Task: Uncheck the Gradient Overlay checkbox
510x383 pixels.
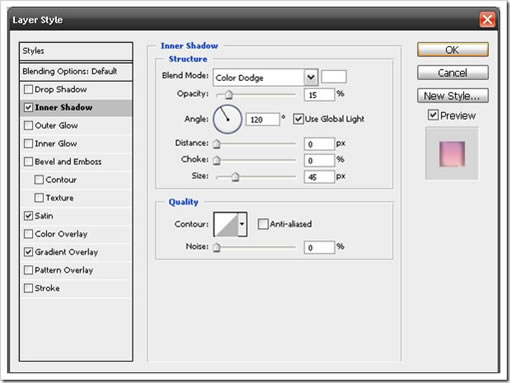Action: [x=28, y=252]
